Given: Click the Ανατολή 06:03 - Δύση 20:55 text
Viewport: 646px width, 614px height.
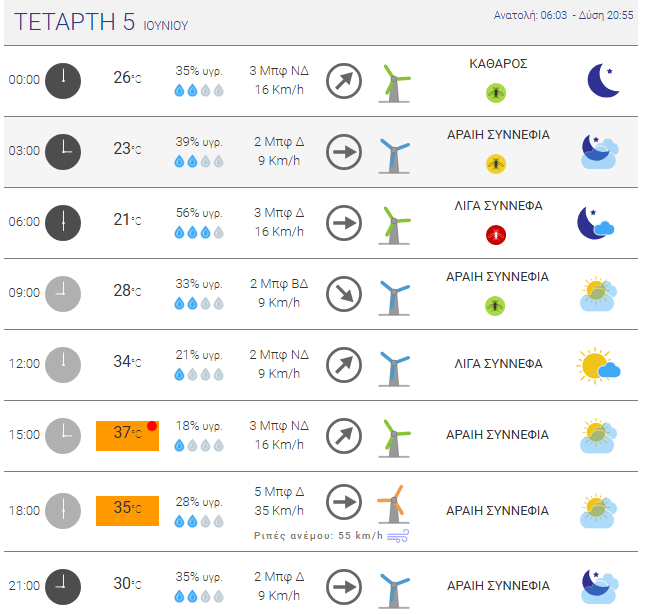Looking at the screenshot, I should 563,15.
